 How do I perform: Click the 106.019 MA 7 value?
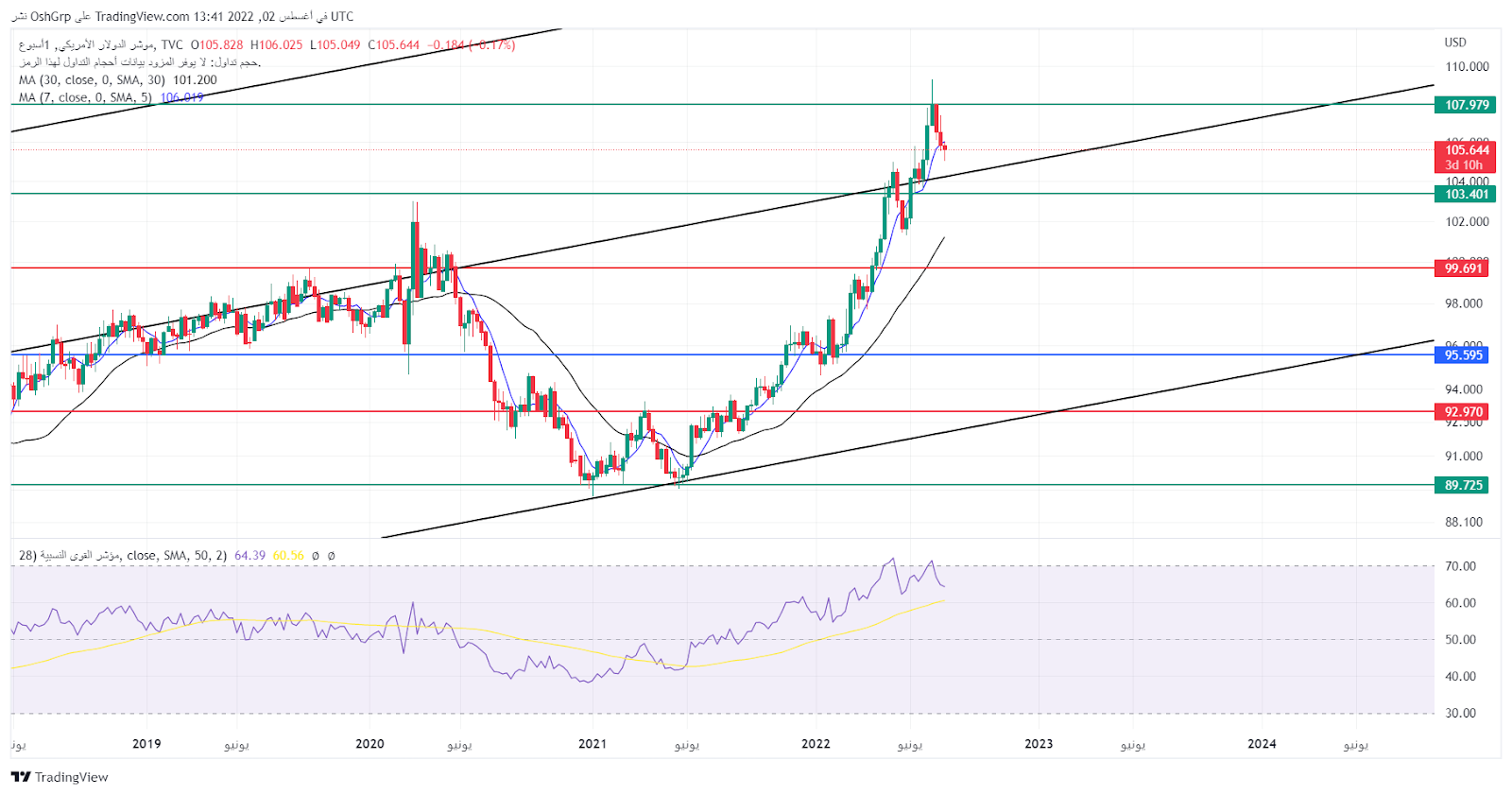pos(181,97)
